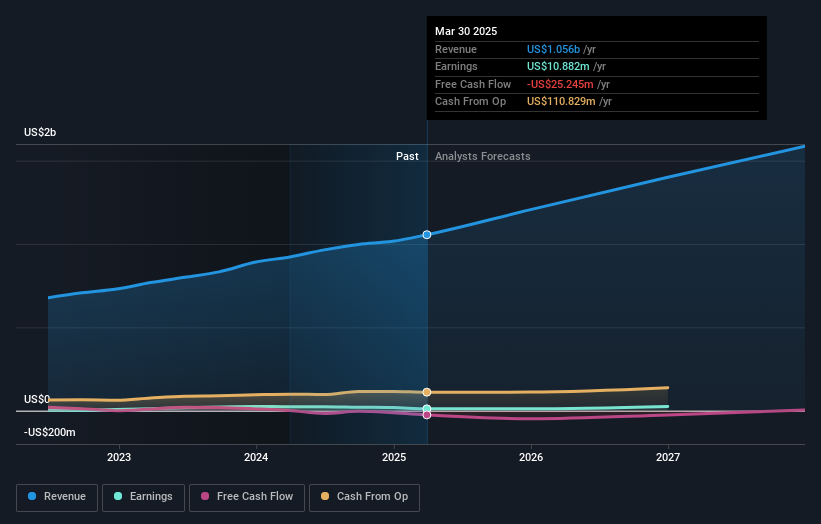This screenshot has width=821, height=524.
Task: Click the Earnings row label in tooltip
Action: coord(456,66)
